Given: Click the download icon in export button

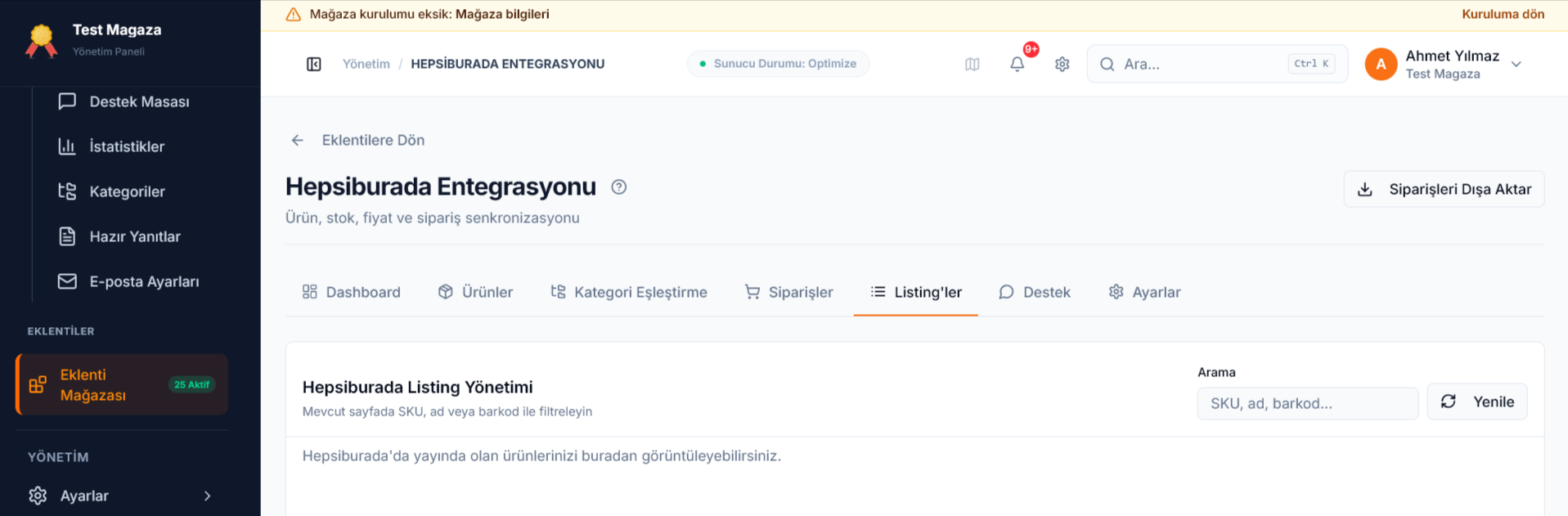Looking at the screenshot, I should click(x=1365, y=190).
